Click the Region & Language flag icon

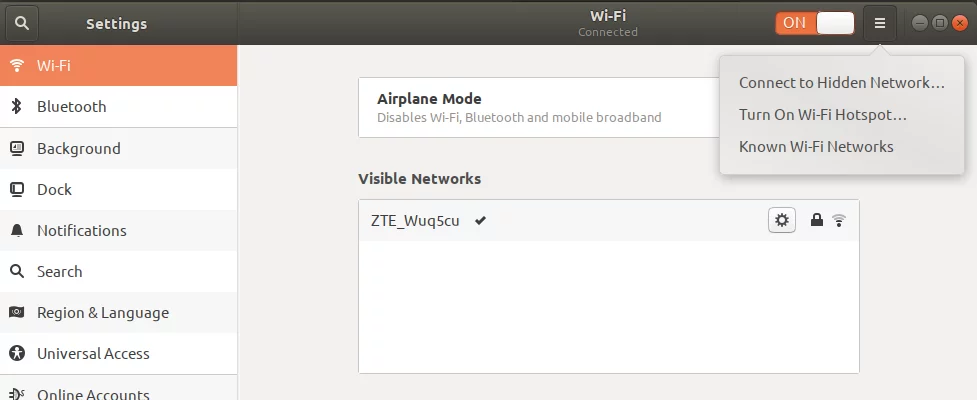(17, 312)
